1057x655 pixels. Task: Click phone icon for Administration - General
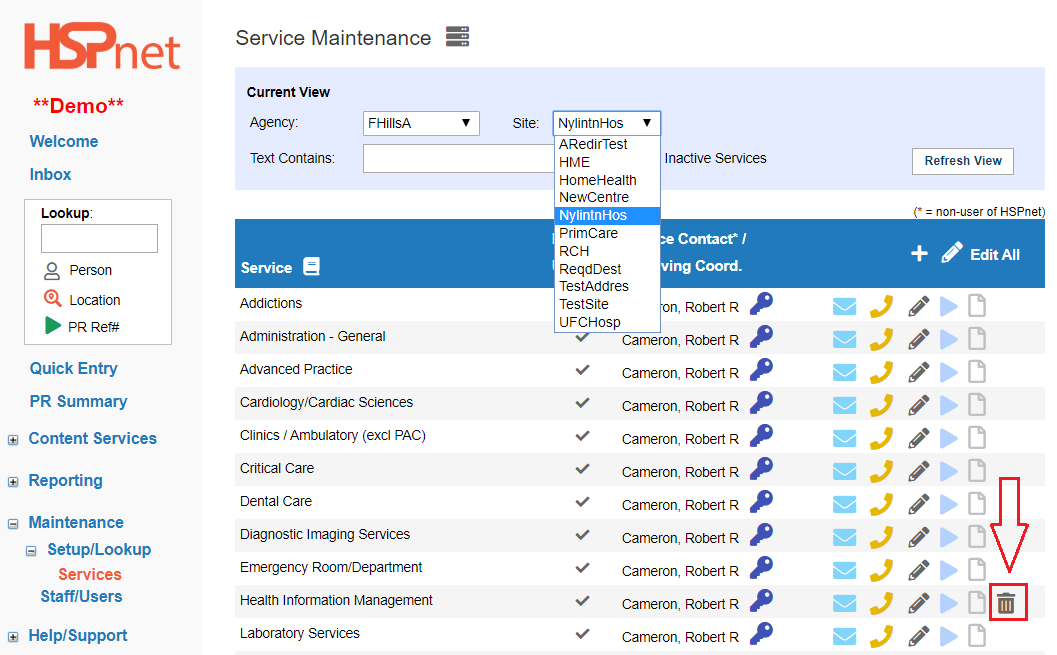click(x=881, y=339)
